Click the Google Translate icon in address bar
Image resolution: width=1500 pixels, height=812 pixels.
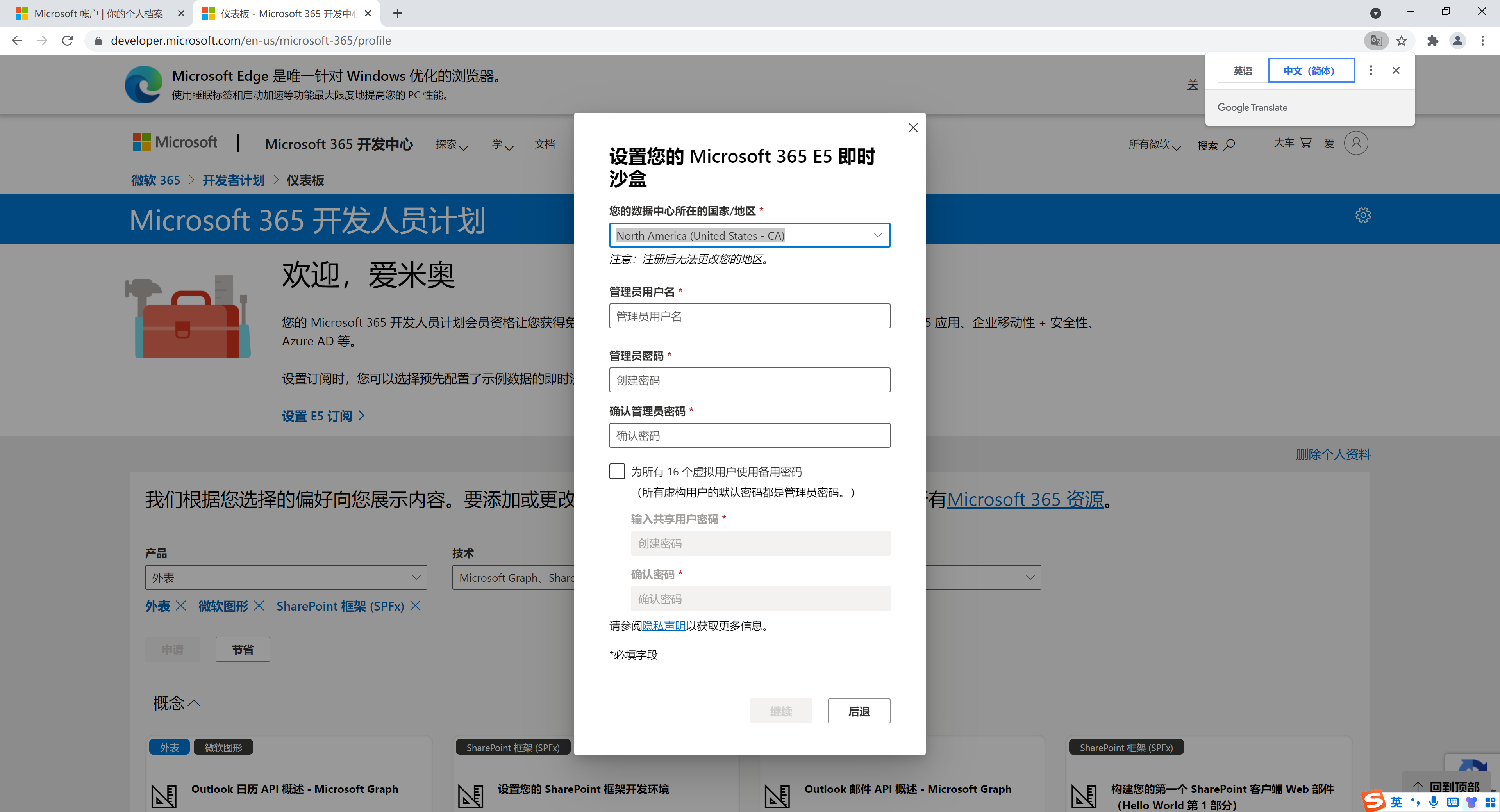click(x=1376, y=40)
